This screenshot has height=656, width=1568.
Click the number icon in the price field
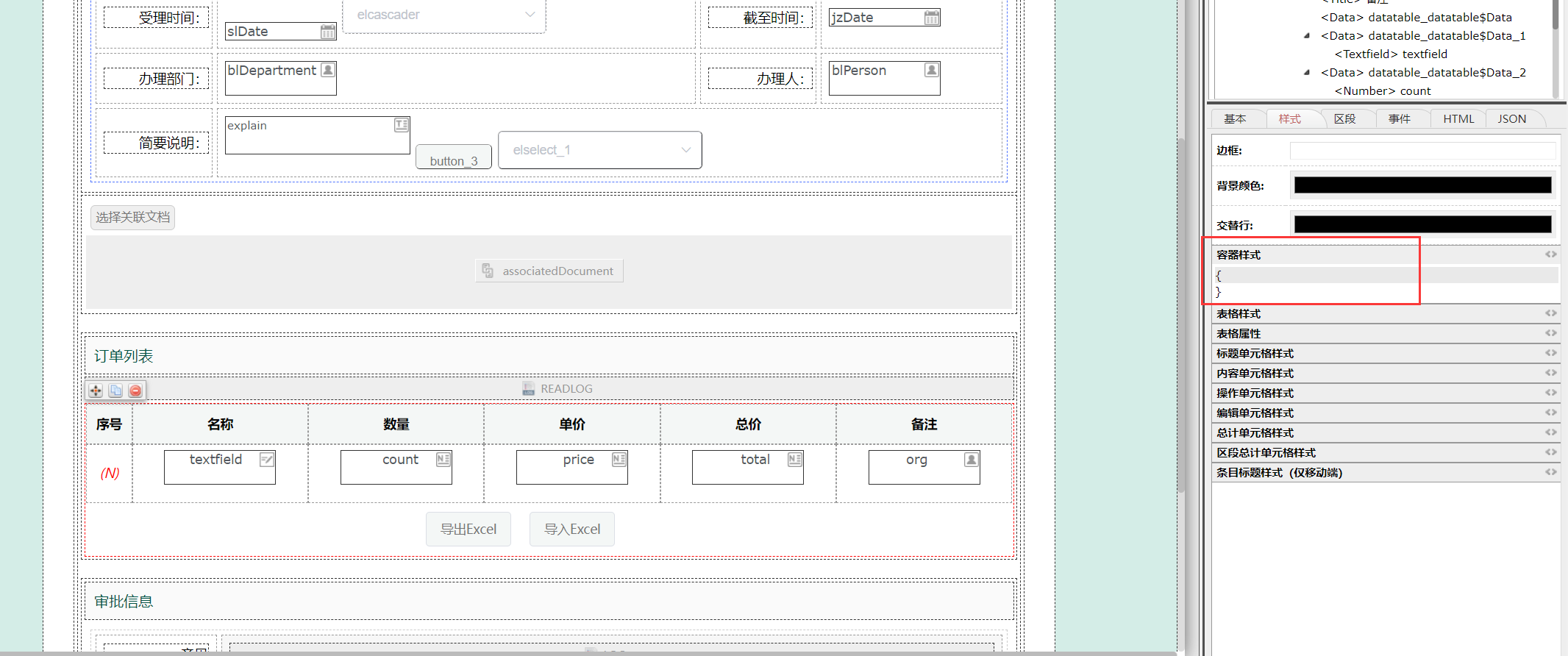[x=619, y=460]
